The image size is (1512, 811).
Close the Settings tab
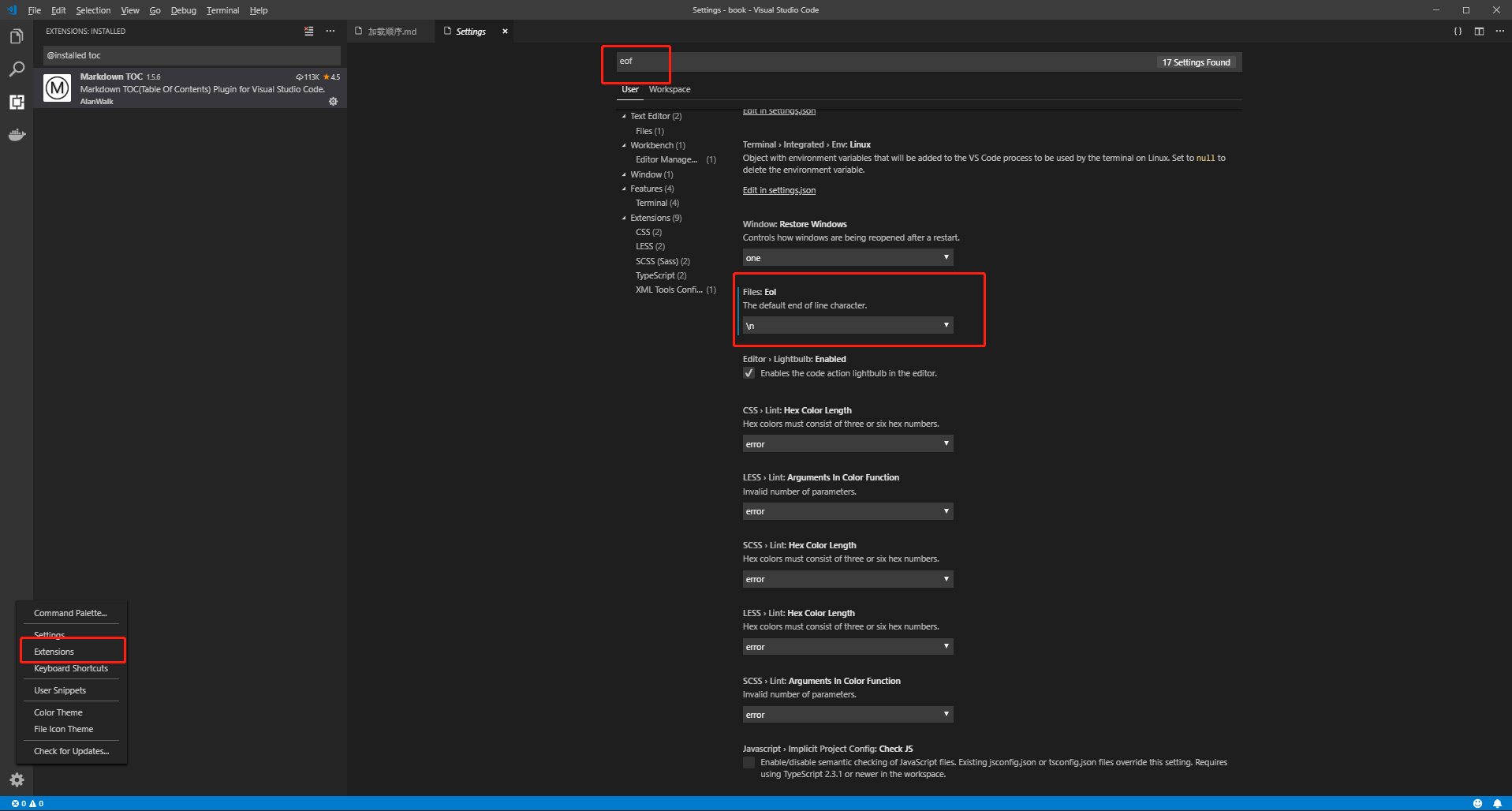click(x=505, y=32)
